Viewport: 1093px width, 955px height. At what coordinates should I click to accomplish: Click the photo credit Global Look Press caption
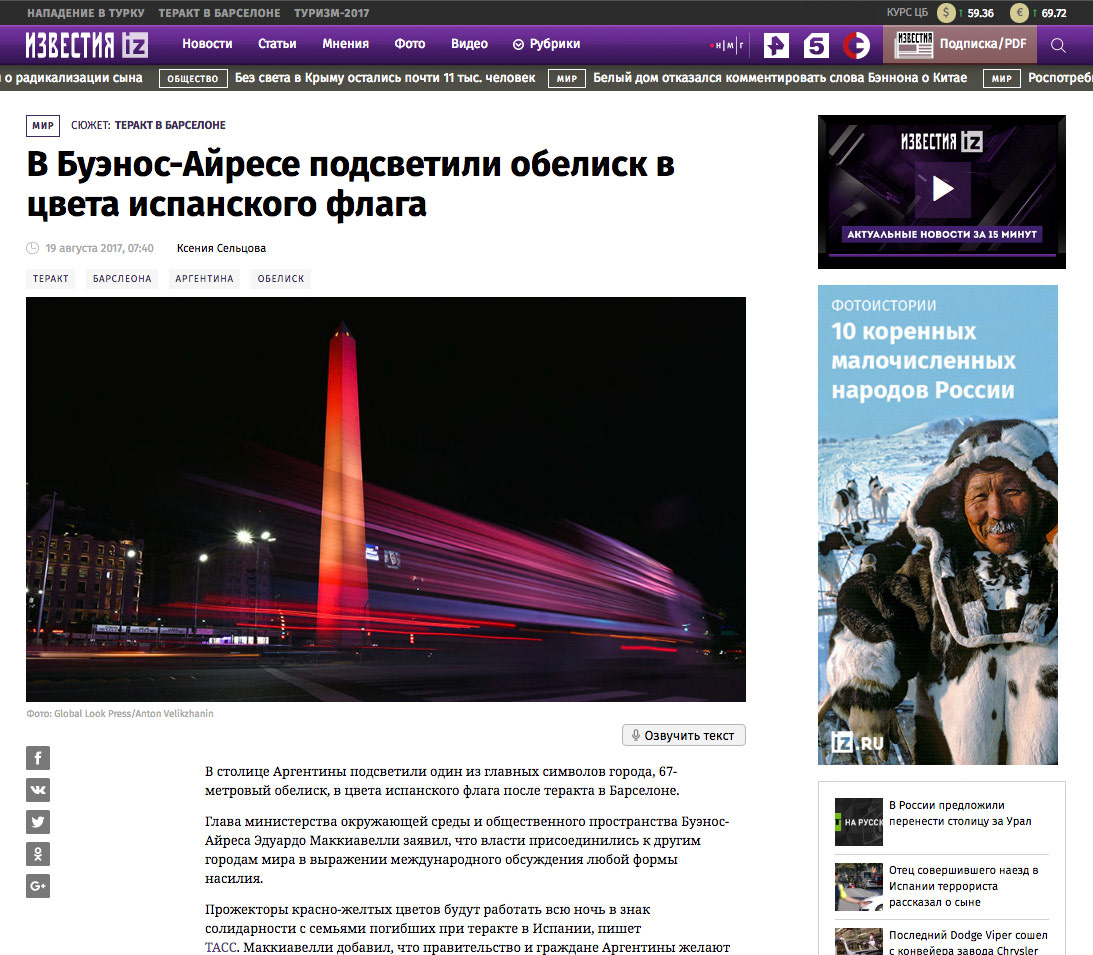point(120,714)
